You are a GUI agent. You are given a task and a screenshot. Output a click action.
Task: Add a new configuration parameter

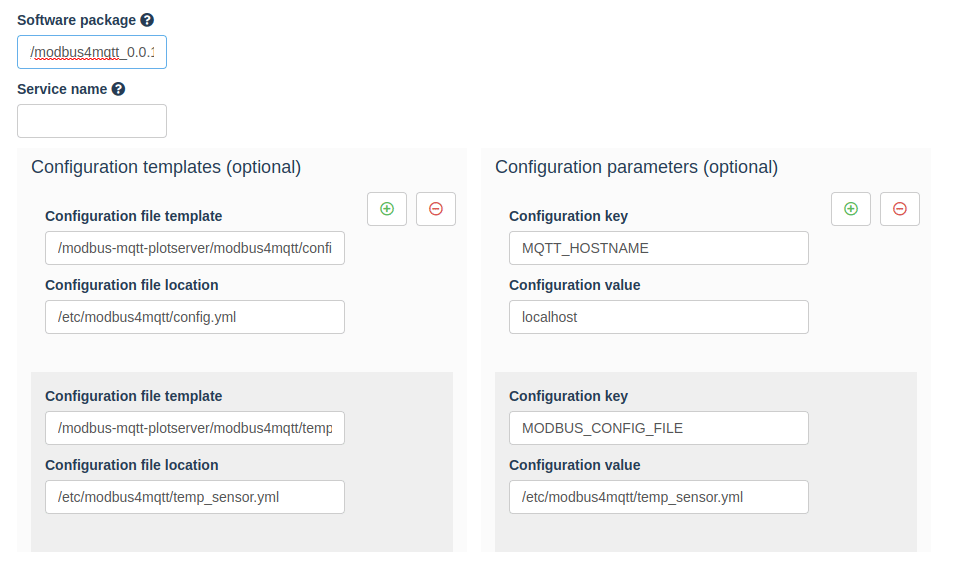point(851,208)
